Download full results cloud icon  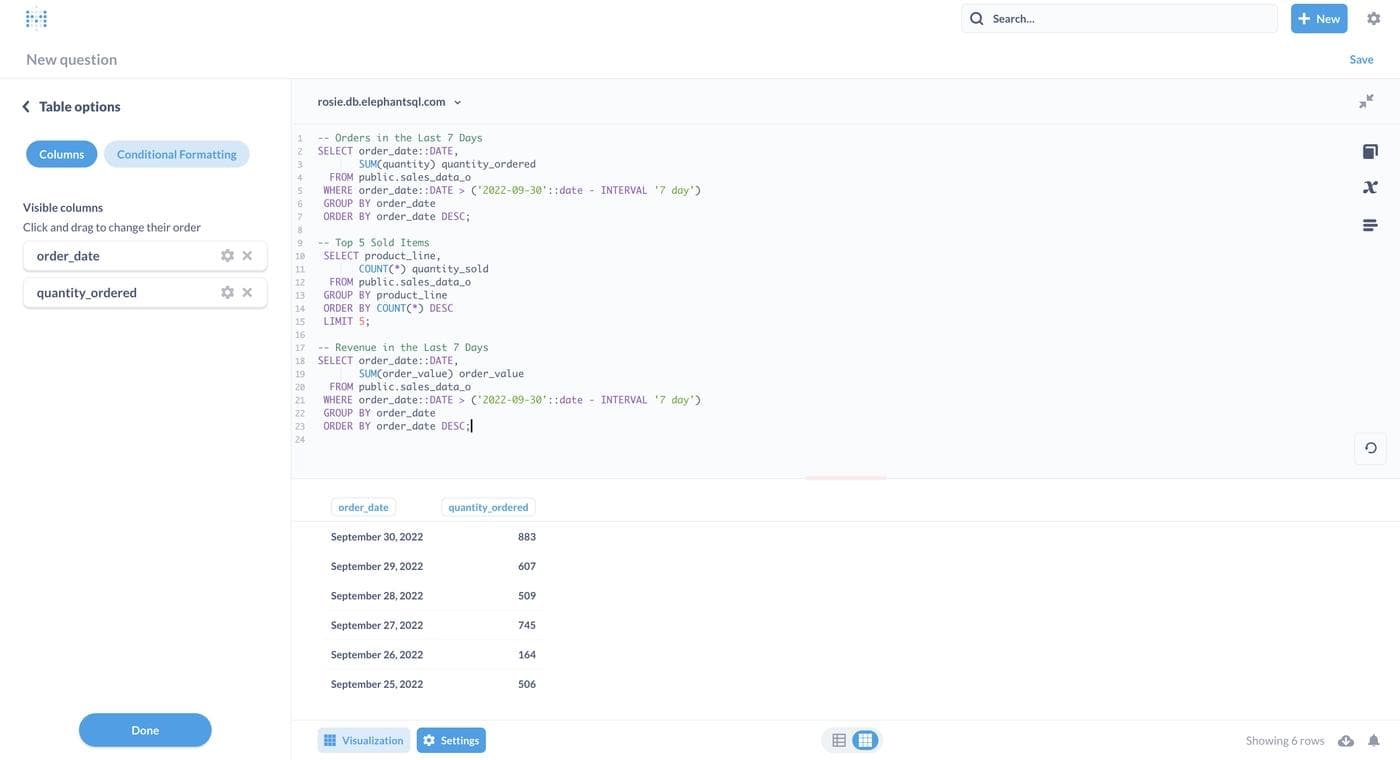(1346, 741)
